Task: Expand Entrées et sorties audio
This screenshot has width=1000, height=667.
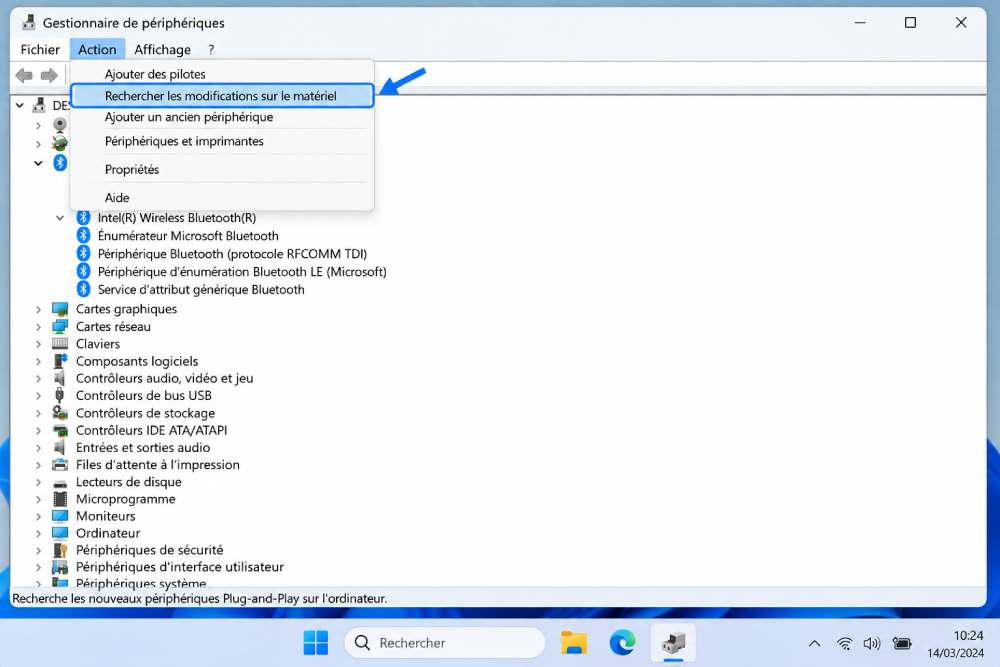Action: tap(38, 448)
